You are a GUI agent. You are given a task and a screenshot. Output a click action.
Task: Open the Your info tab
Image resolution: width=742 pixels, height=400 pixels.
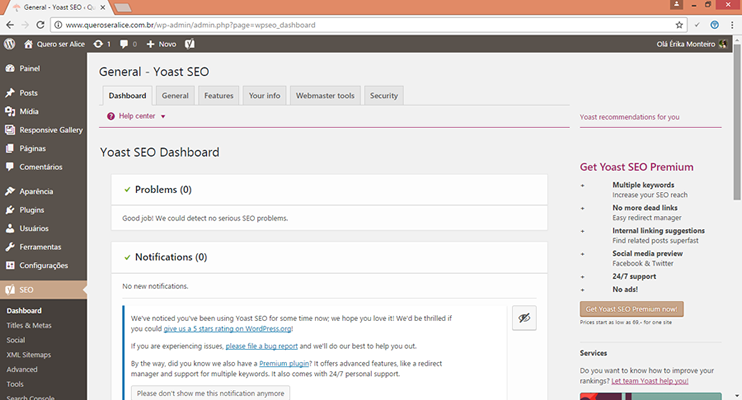click(x=265, y=96)
